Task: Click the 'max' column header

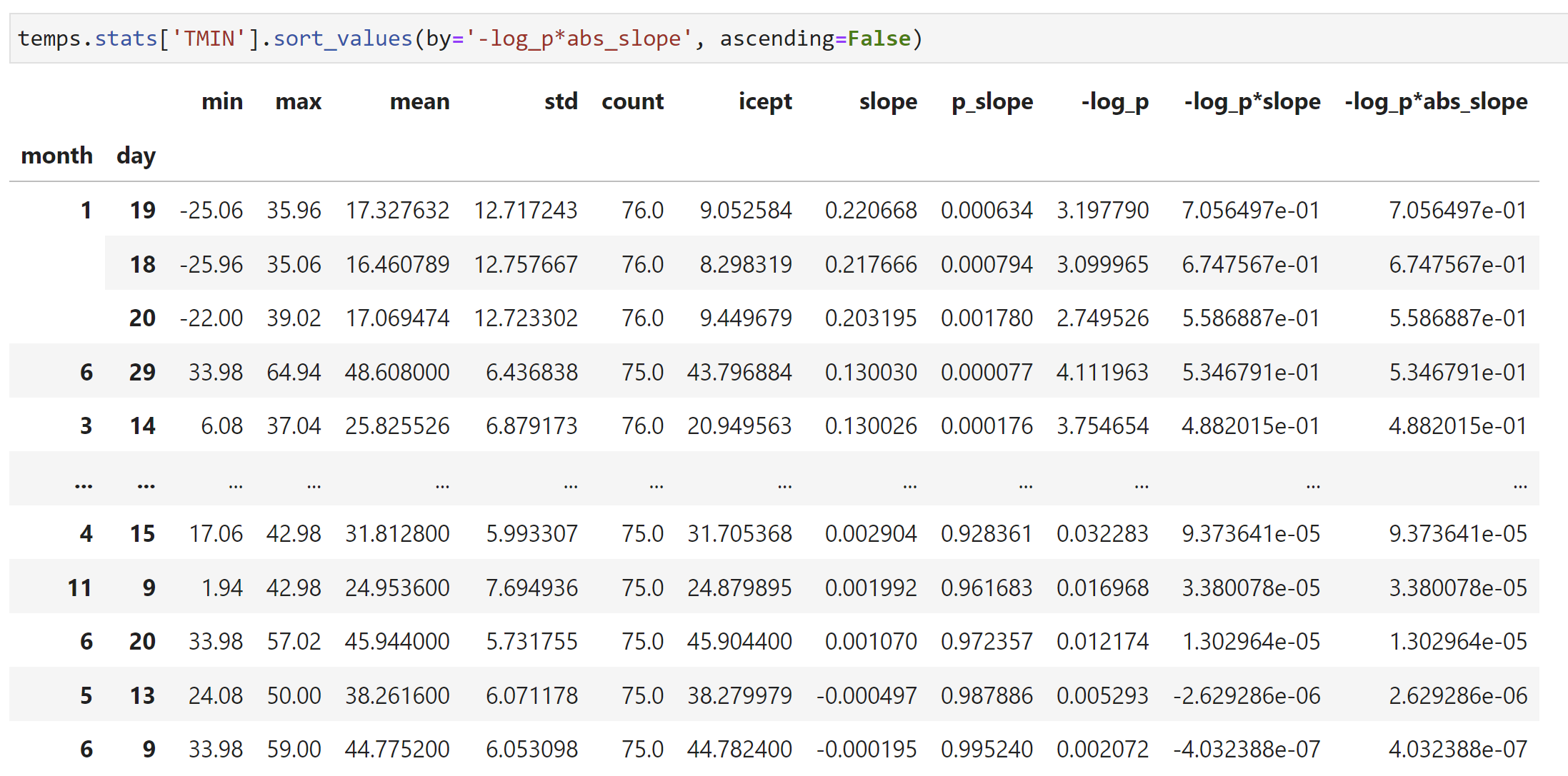Action: (x=298, y=101)
